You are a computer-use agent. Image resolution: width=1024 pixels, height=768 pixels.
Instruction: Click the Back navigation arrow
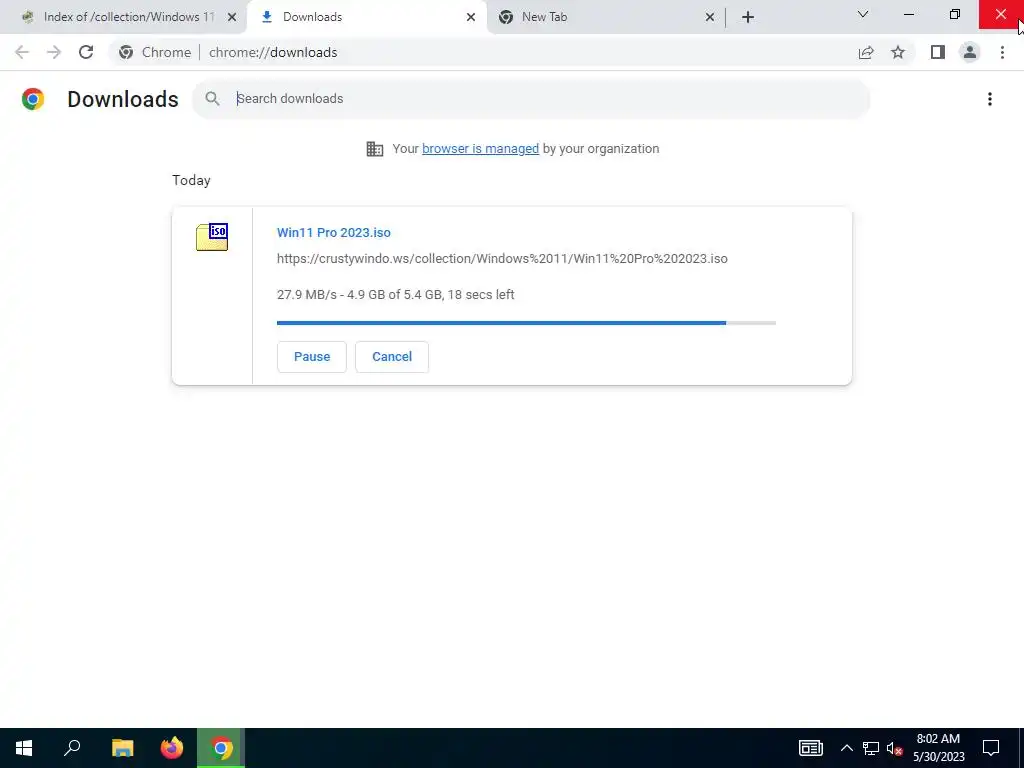[22, 52]
